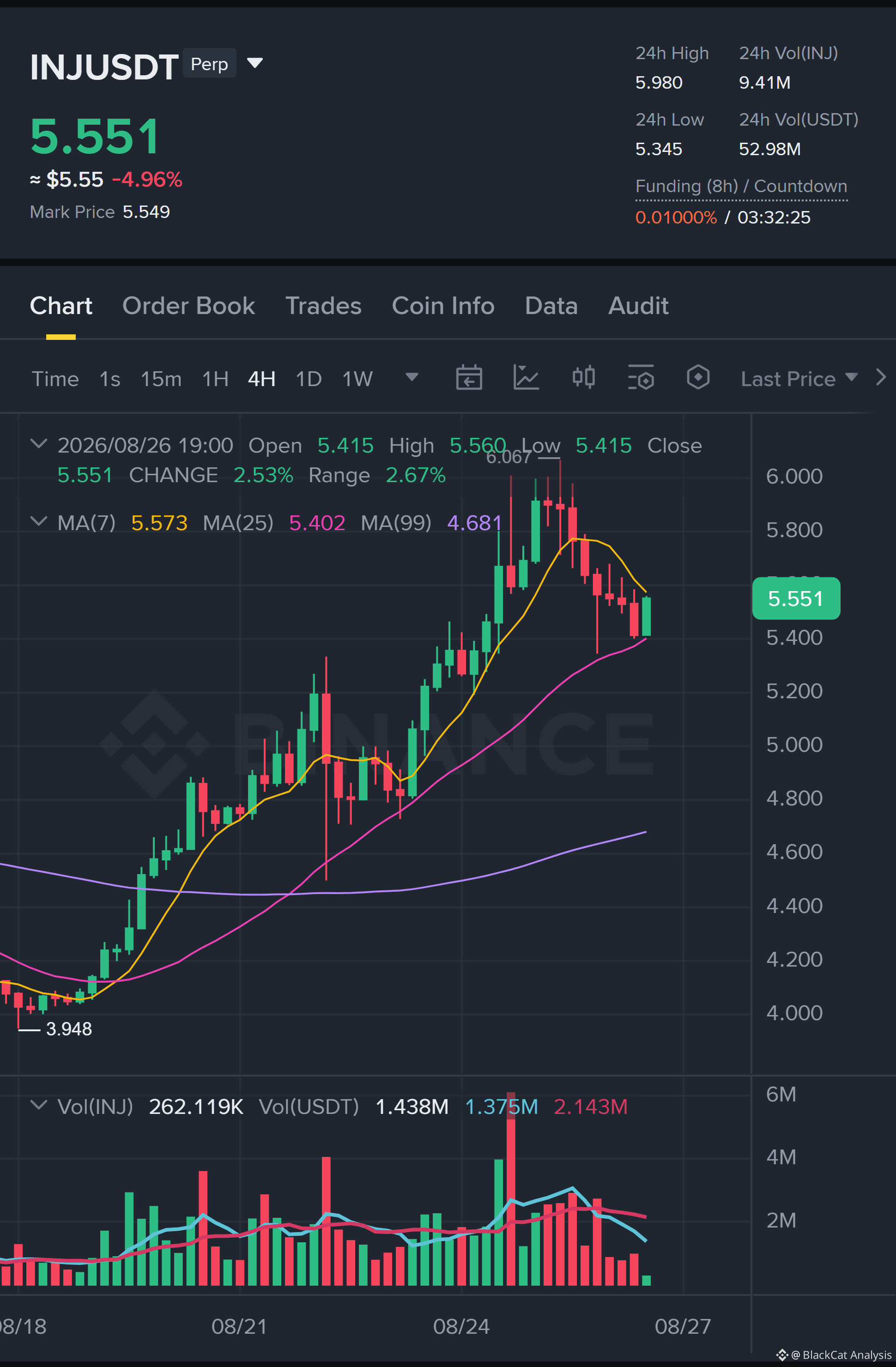The image size is (896, 1367).
Task: Click the 24h Low value 5.345
Action: pos(659,149)
